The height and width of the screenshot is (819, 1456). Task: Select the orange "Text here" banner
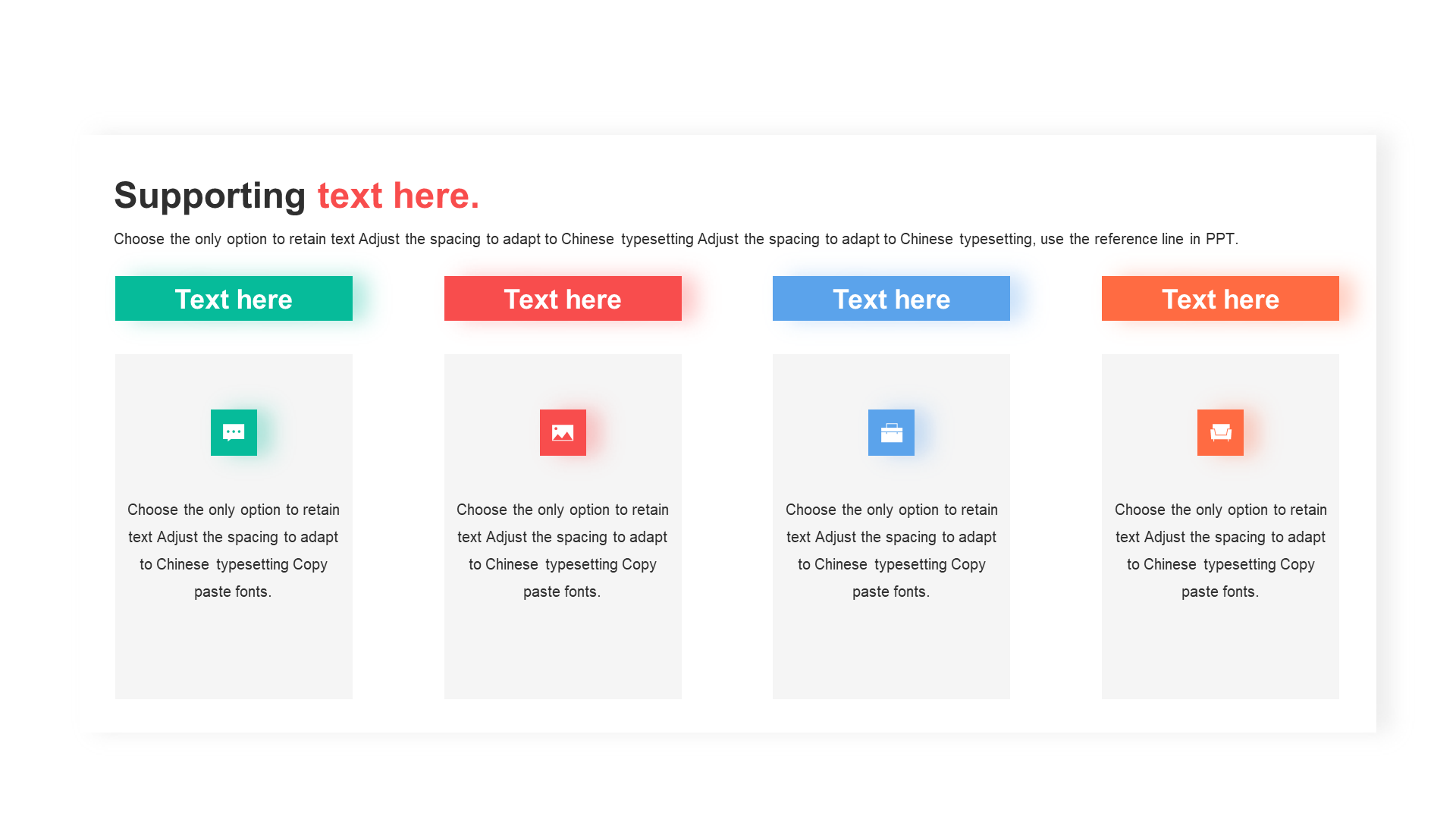pos(1220,299)
